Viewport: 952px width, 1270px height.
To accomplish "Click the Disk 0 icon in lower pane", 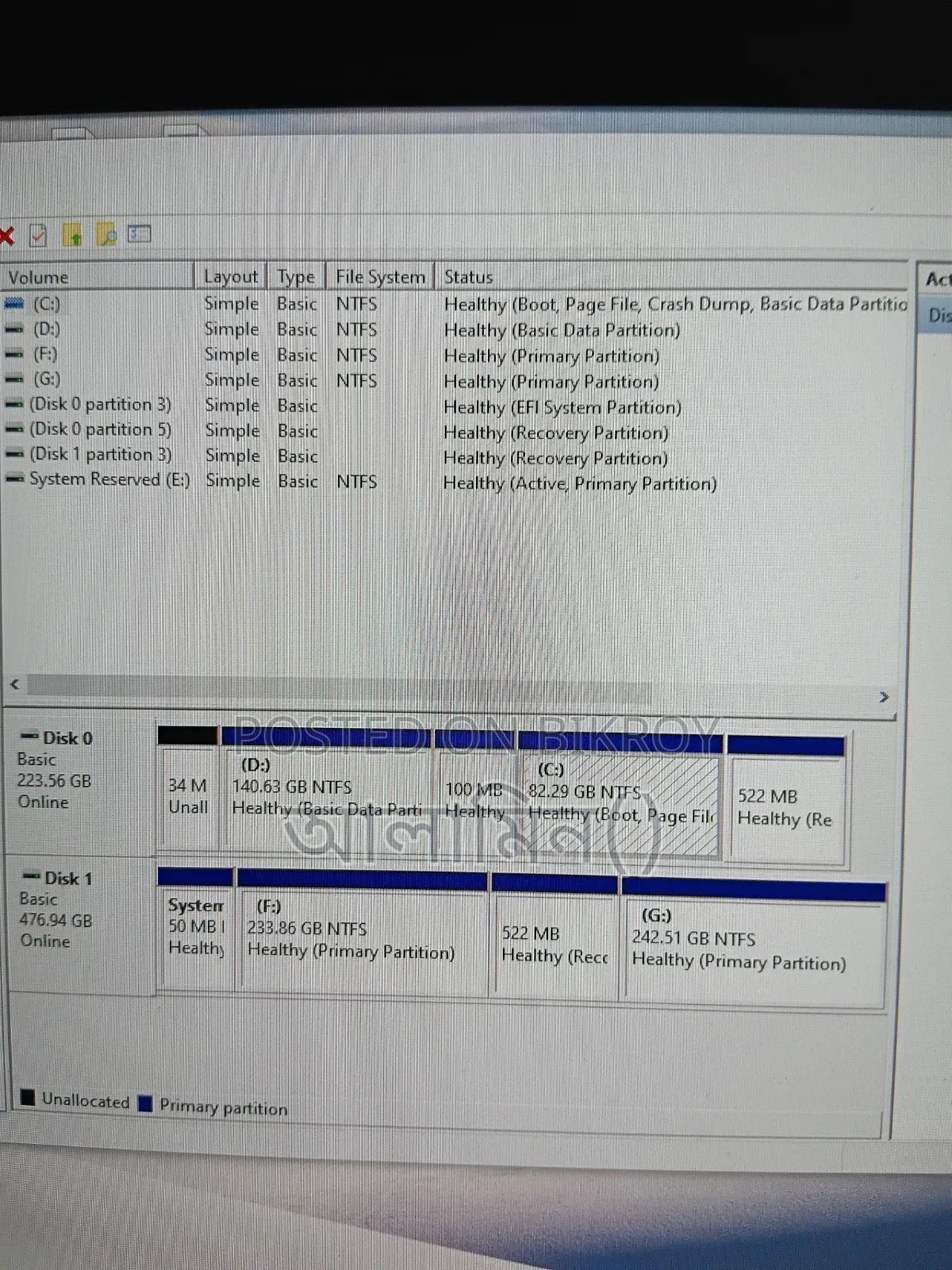I will [30, 737].
